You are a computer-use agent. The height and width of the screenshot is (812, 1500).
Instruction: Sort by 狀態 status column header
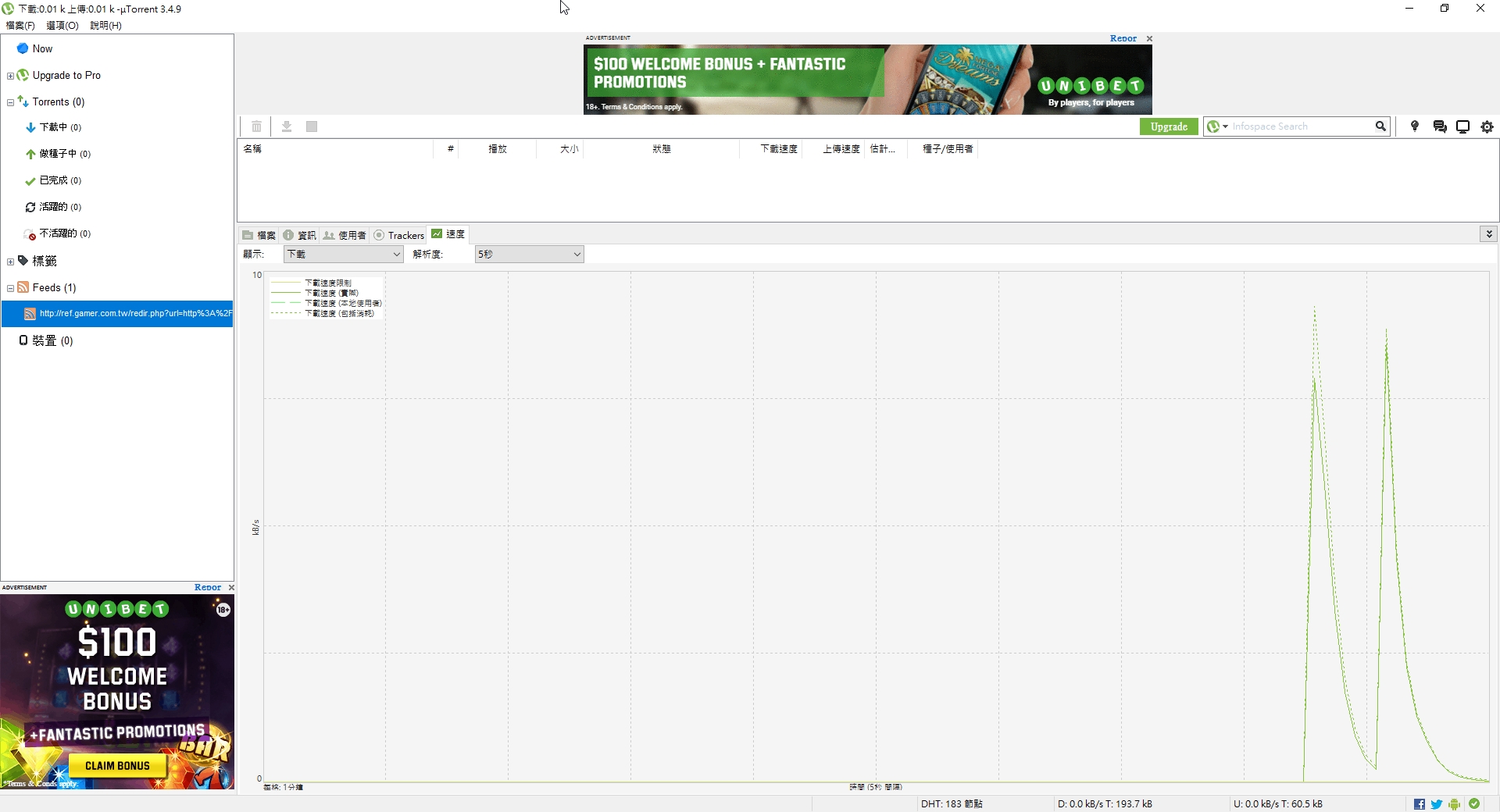click(x=662, y=148)
